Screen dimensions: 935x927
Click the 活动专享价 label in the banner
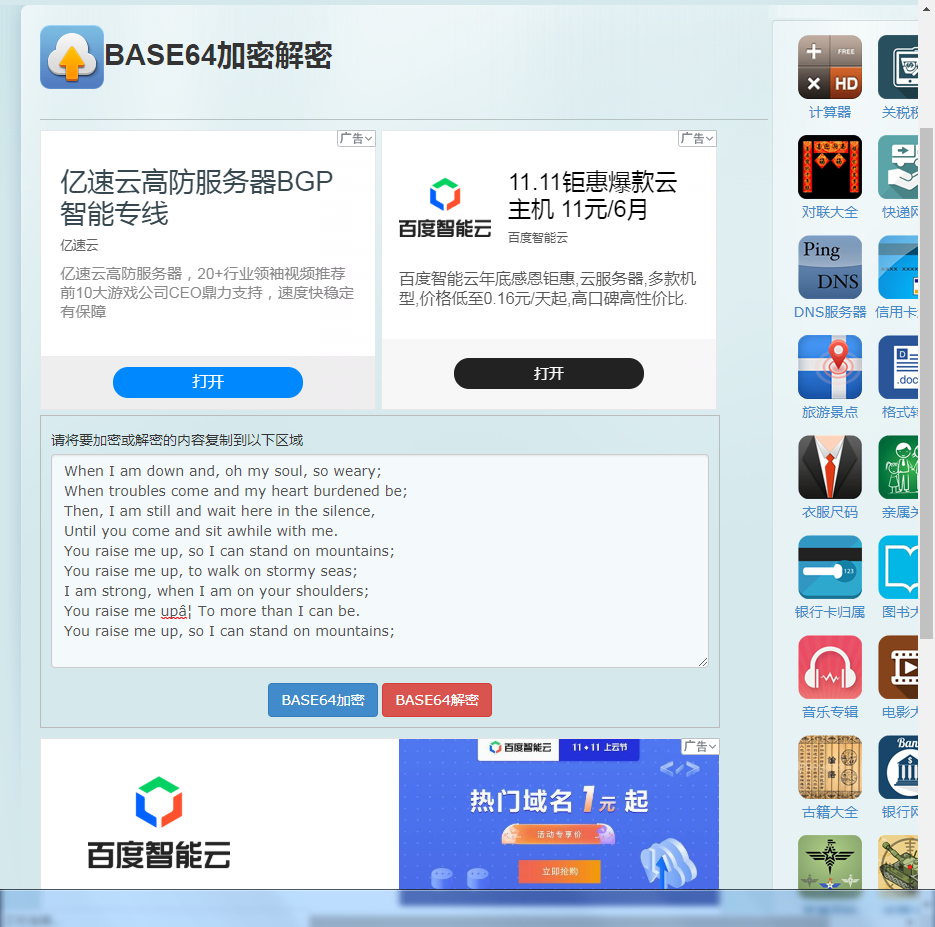(559, 834)
